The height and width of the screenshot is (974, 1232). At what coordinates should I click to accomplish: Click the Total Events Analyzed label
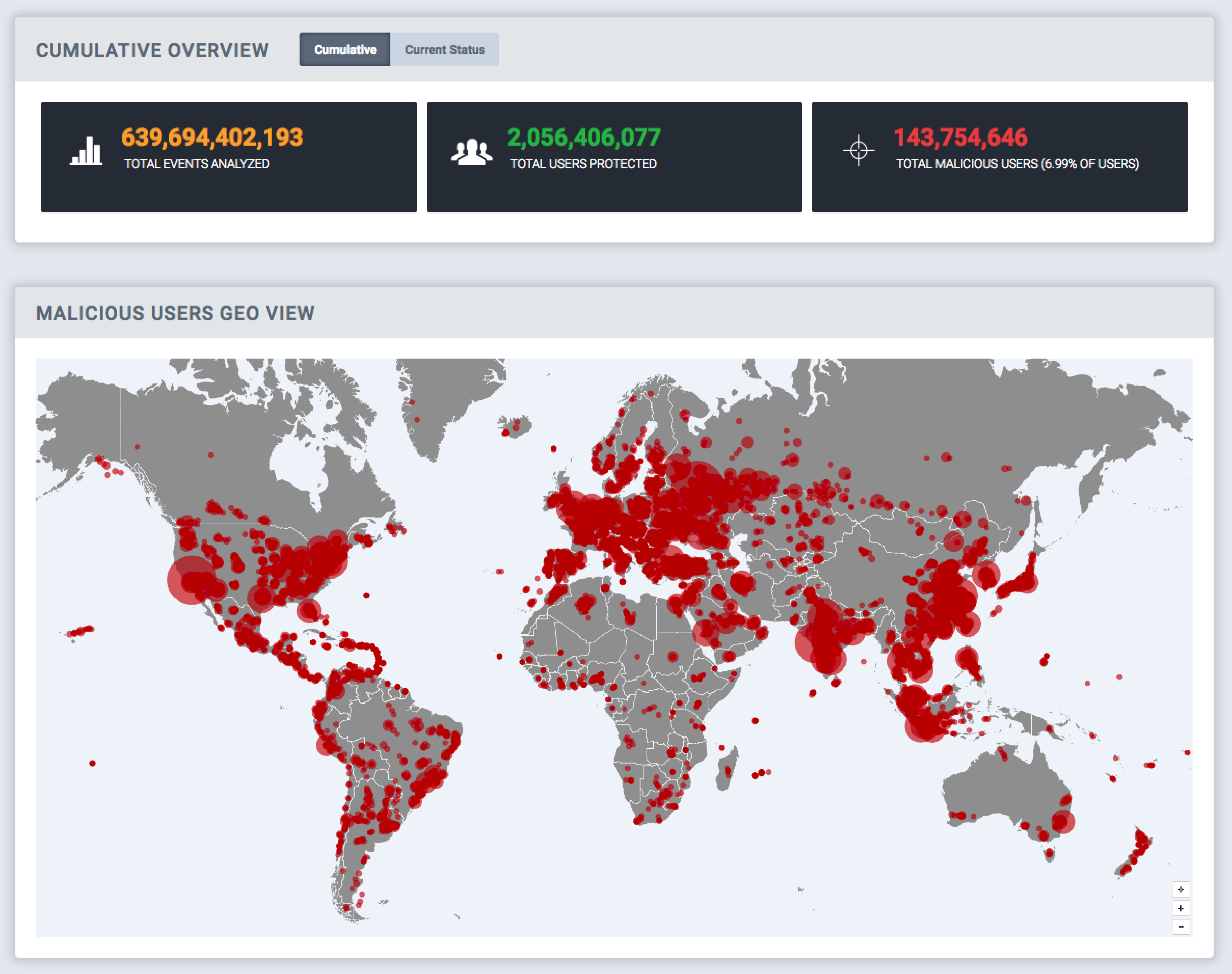pyautogui.click(x=197, y=164)
